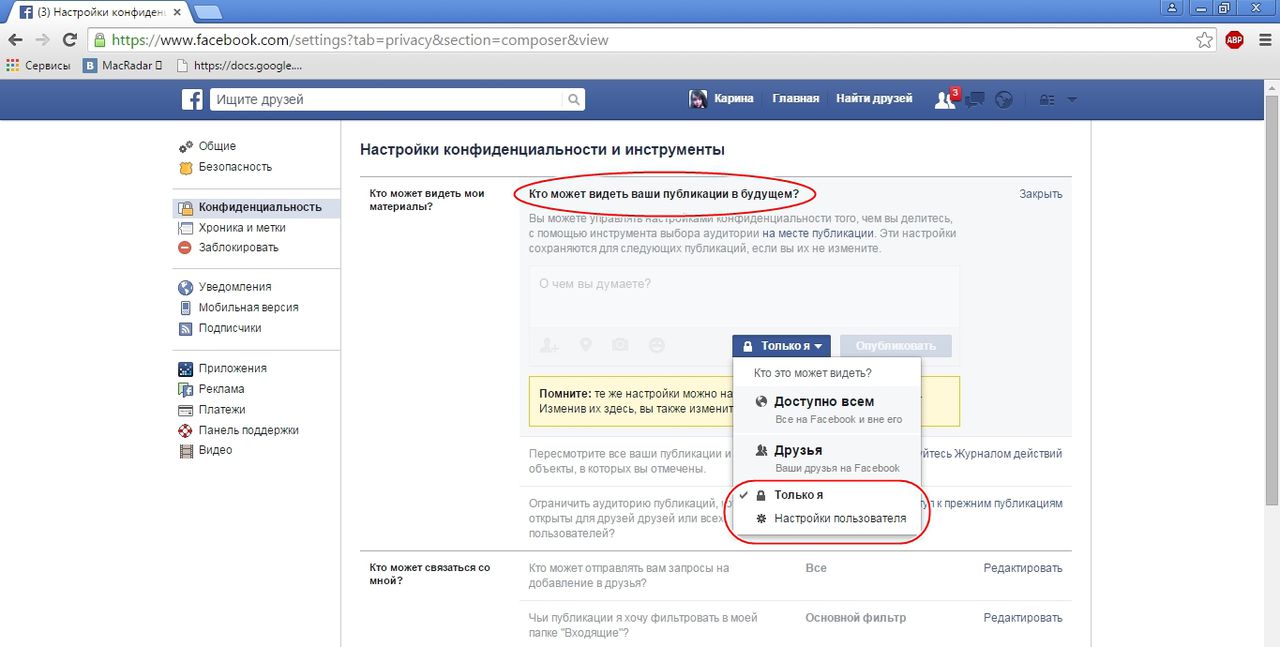The image size is (1280, 647).
Task: Click camera icon in composer
Action: [x=620, y=345]
